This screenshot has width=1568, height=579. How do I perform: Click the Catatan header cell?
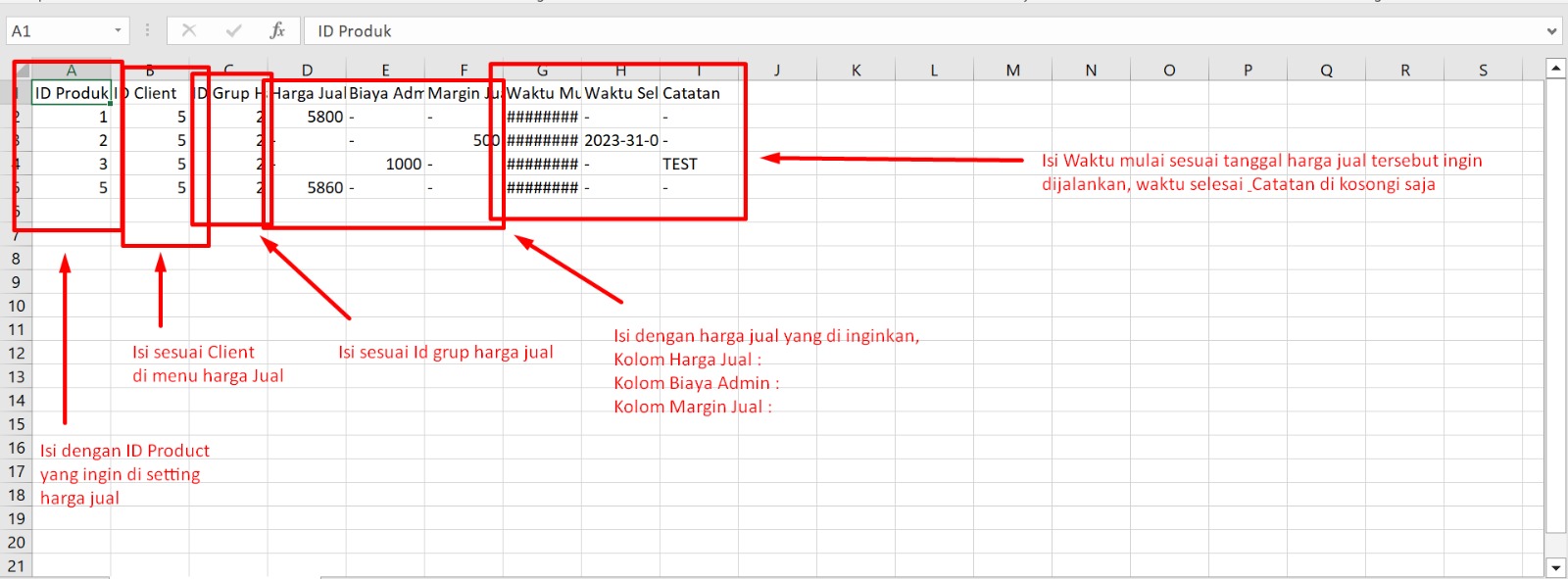(698, 93)
